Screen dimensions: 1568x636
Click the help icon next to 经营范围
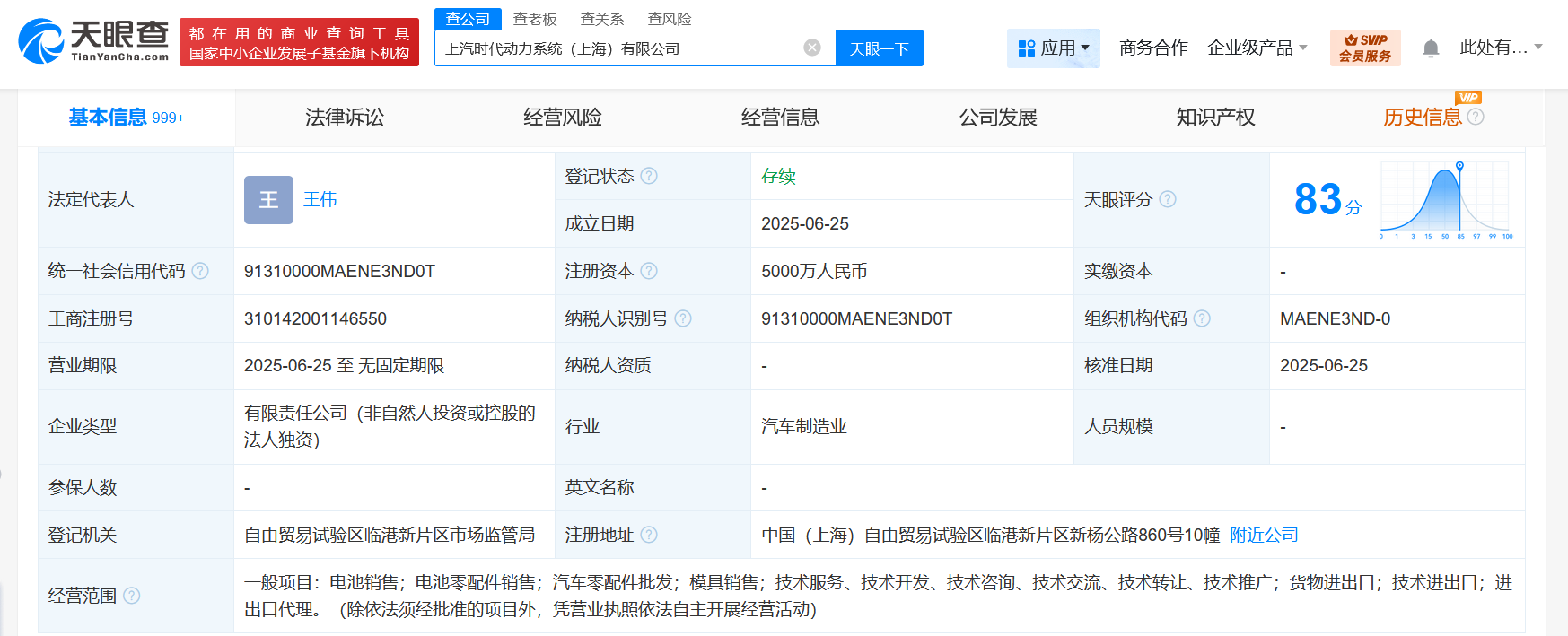[x=132, y=596]
